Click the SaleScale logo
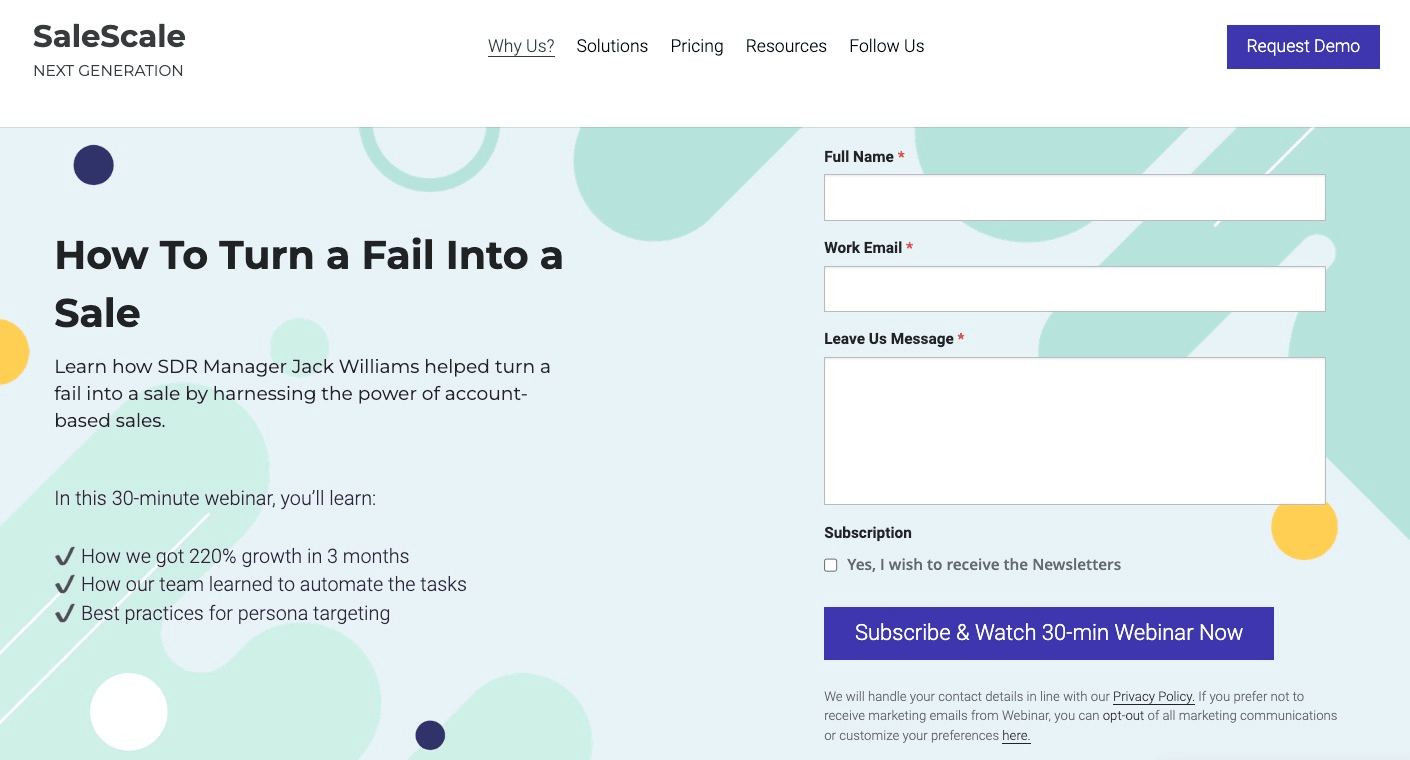The width and height of the screenshot is (1410, 760). click(109, 37)
